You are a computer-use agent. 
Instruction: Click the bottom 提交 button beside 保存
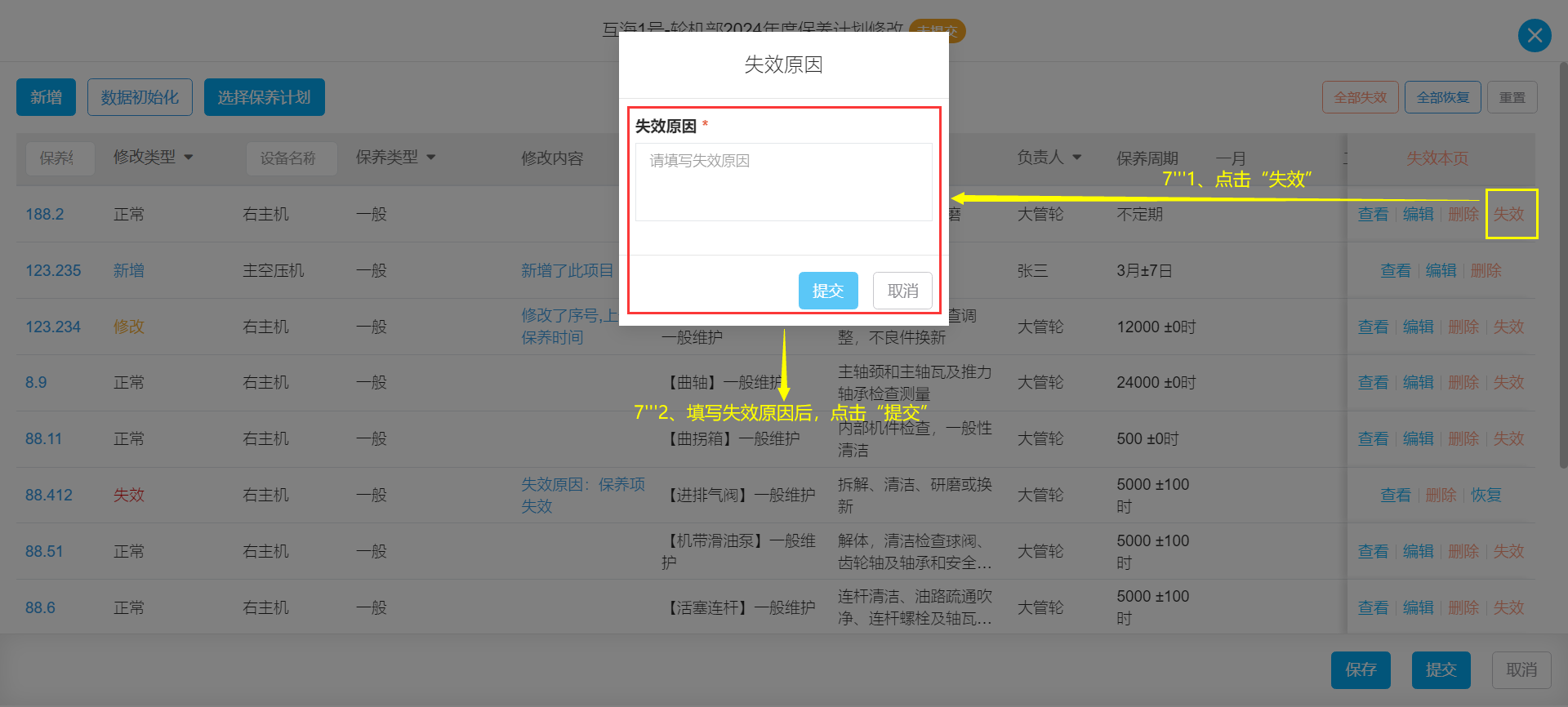coord(1441,669)
